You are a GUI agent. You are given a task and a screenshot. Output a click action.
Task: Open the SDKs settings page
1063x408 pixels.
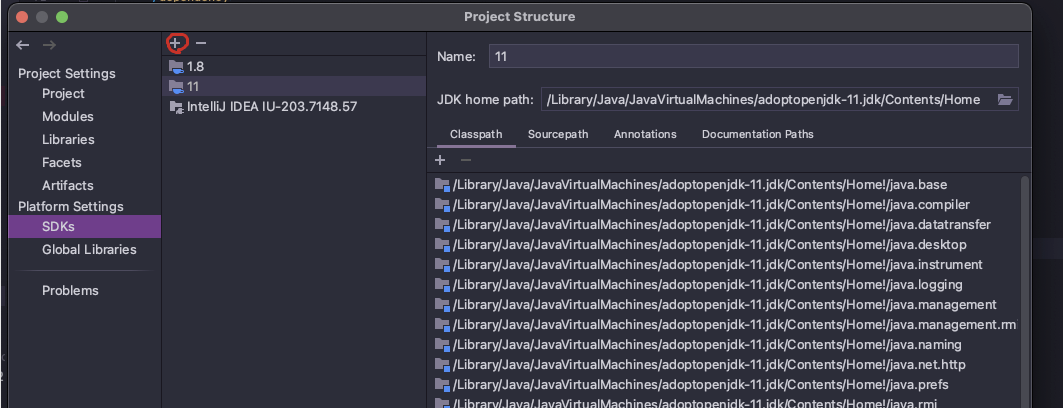(x=85, y=226)
